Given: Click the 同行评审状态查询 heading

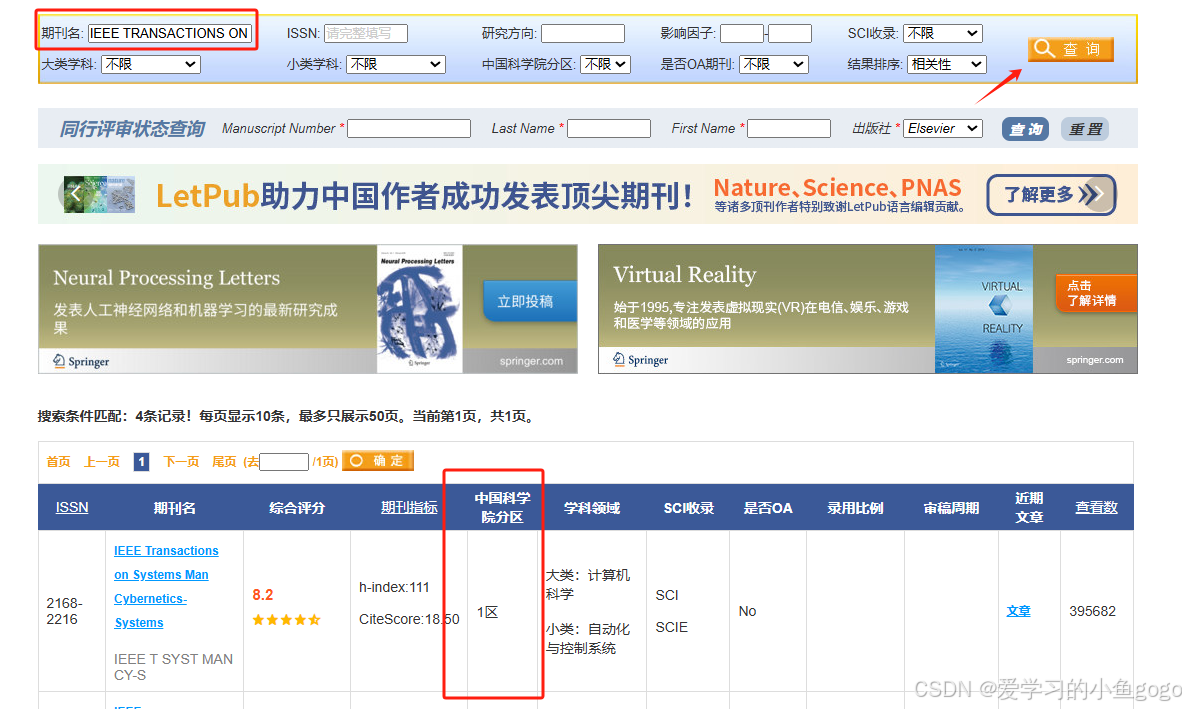Looking at the screenshot, I should pyautogui.click(x=132, y=129).
